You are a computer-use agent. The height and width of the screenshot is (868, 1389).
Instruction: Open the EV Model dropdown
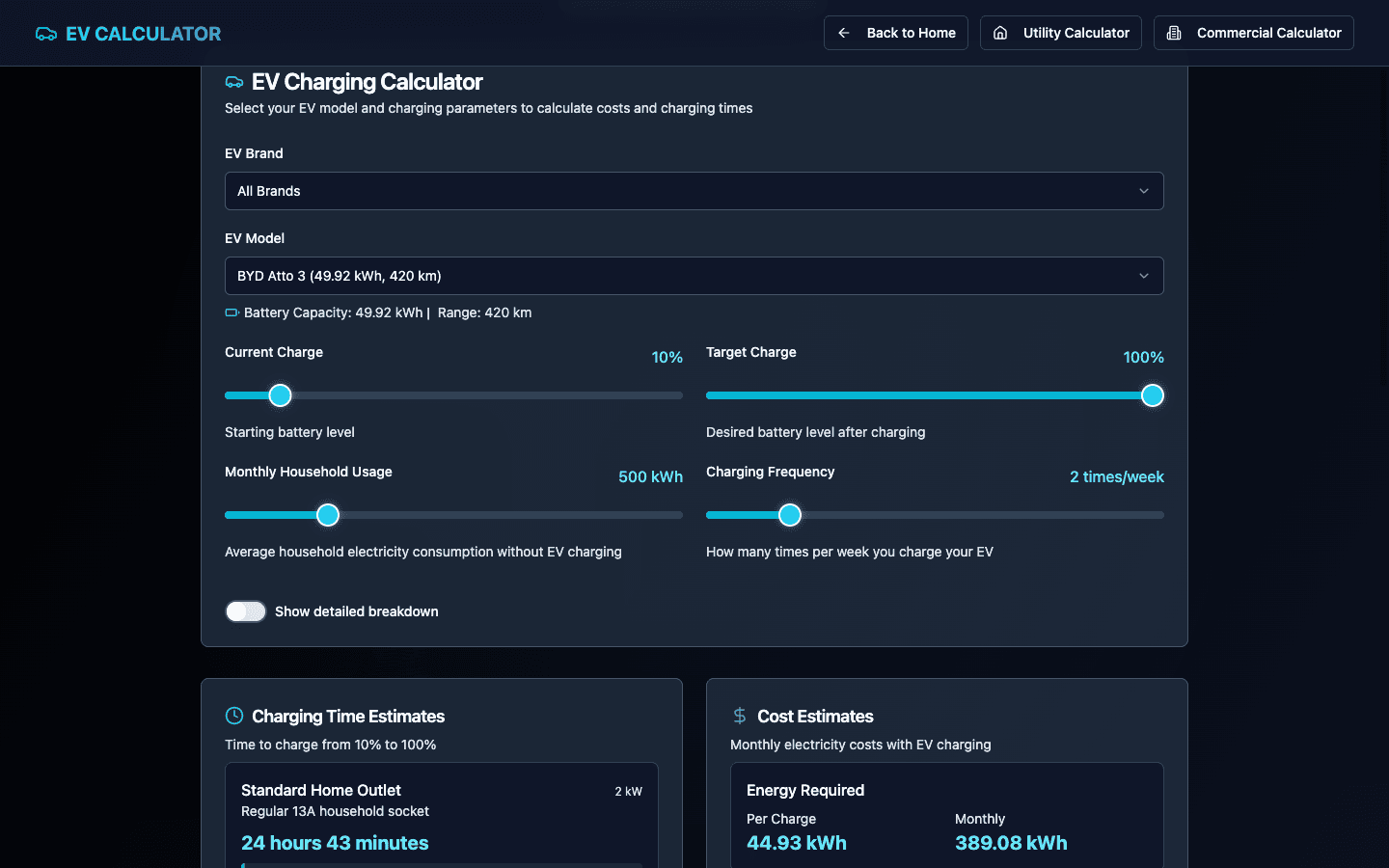[x=694, y=276]
